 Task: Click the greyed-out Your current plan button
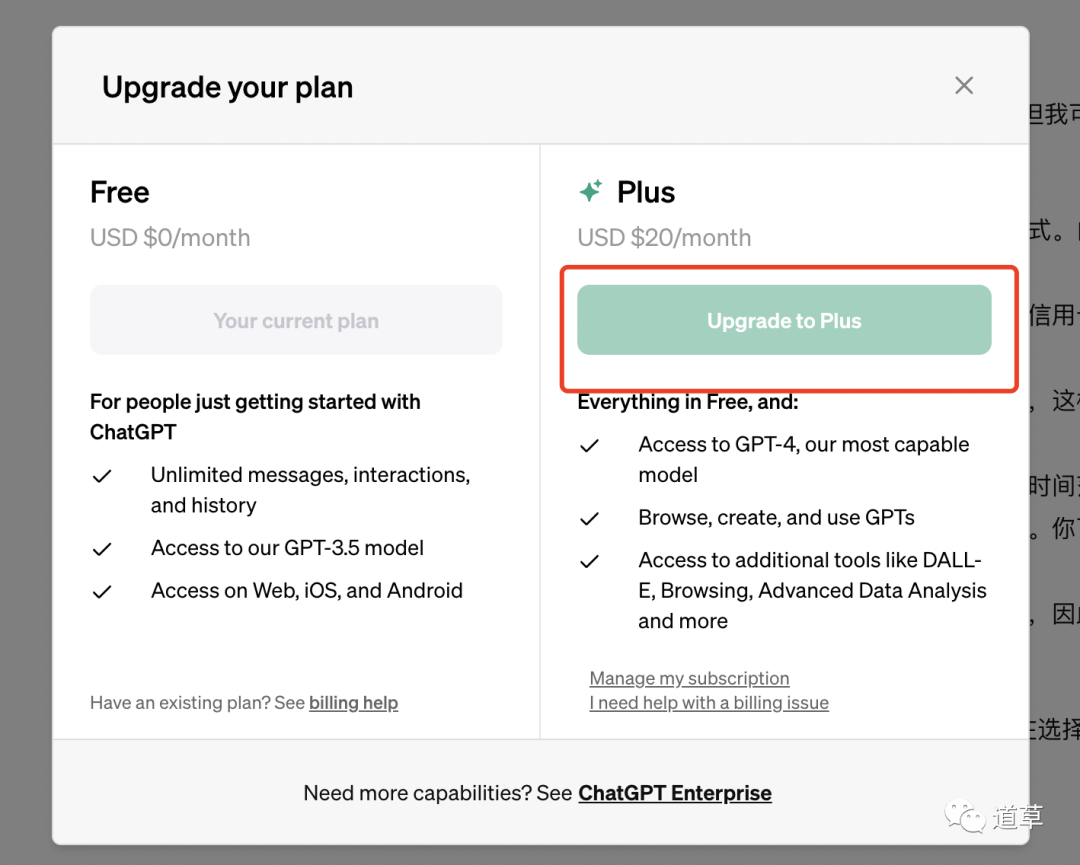tap(296, 321)
